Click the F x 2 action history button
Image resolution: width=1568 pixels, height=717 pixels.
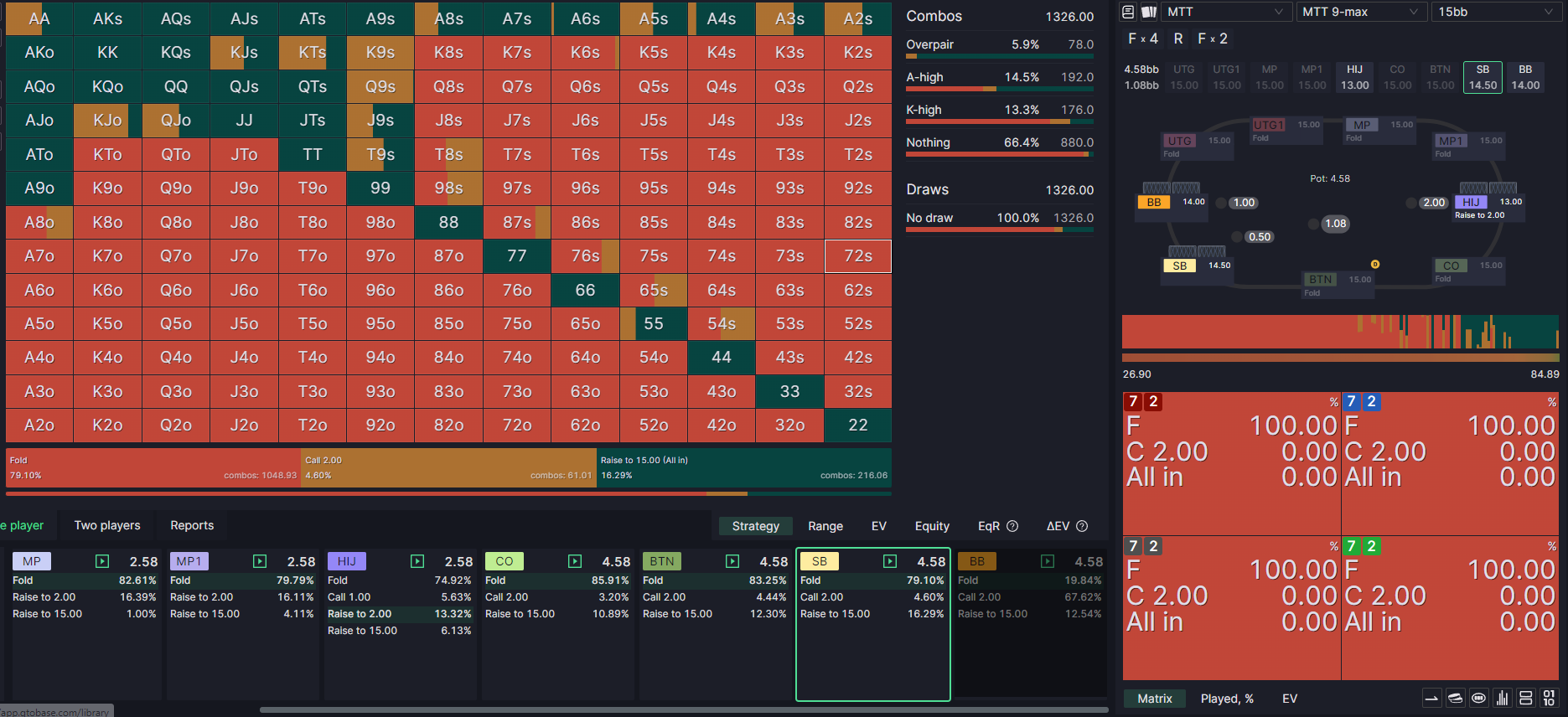click(x=1213, y=39)
